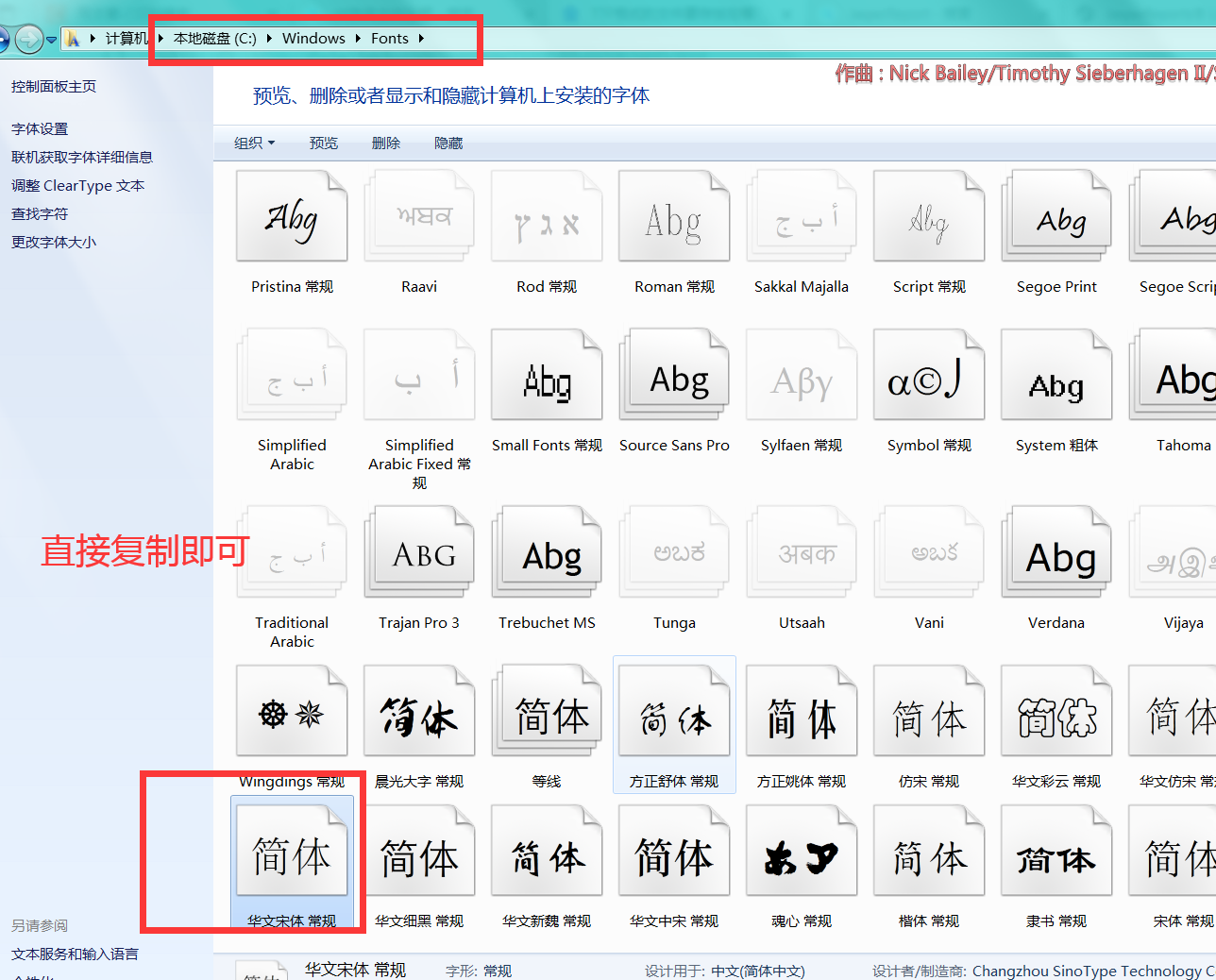Image resolution: width=1216 pixels, height=980 pixels.
Task: Select the System 粗体 font icon
Action: [1056, 375]
